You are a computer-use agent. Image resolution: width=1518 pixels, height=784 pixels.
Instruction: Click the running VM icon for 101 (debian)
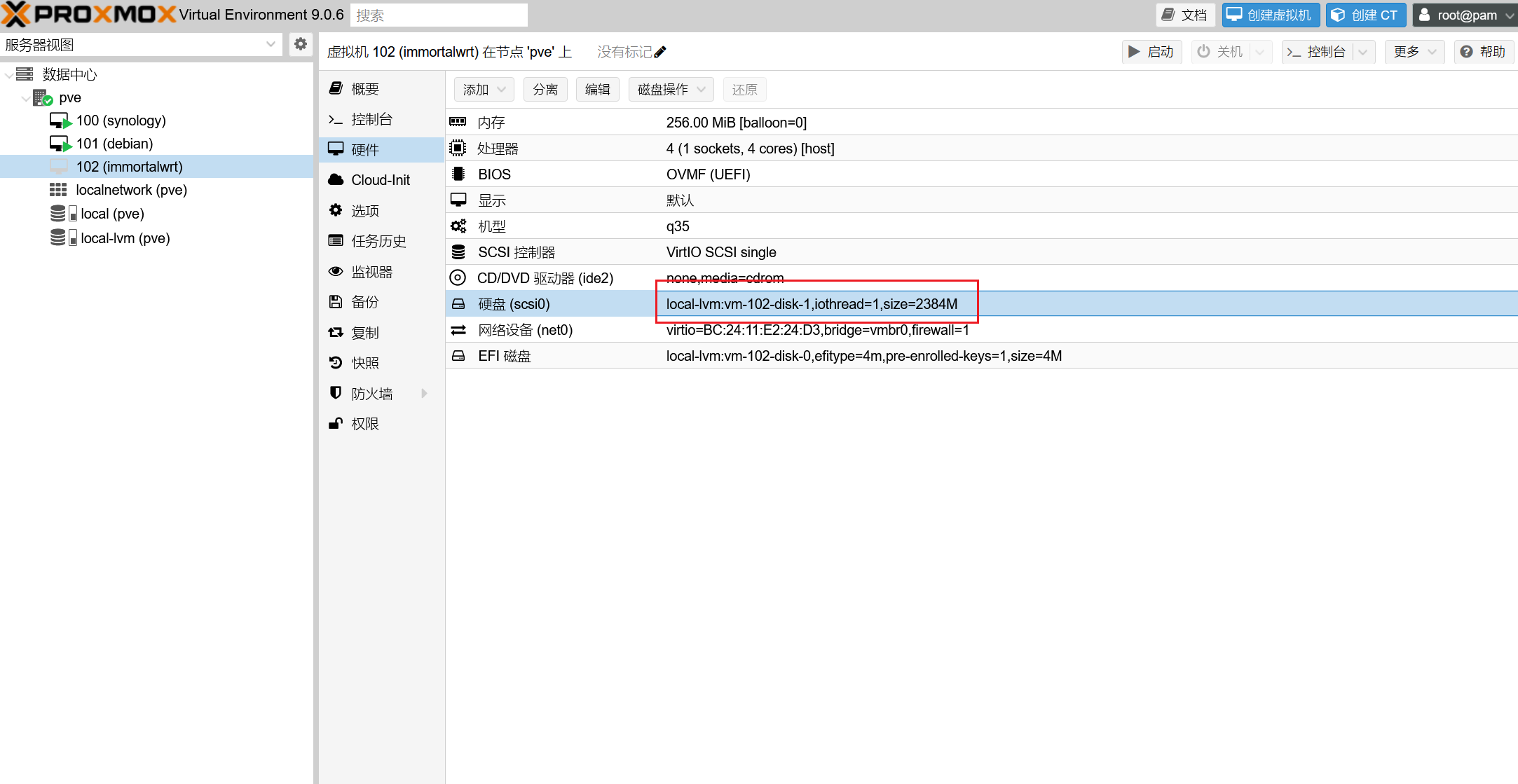[x=60, y=144]
